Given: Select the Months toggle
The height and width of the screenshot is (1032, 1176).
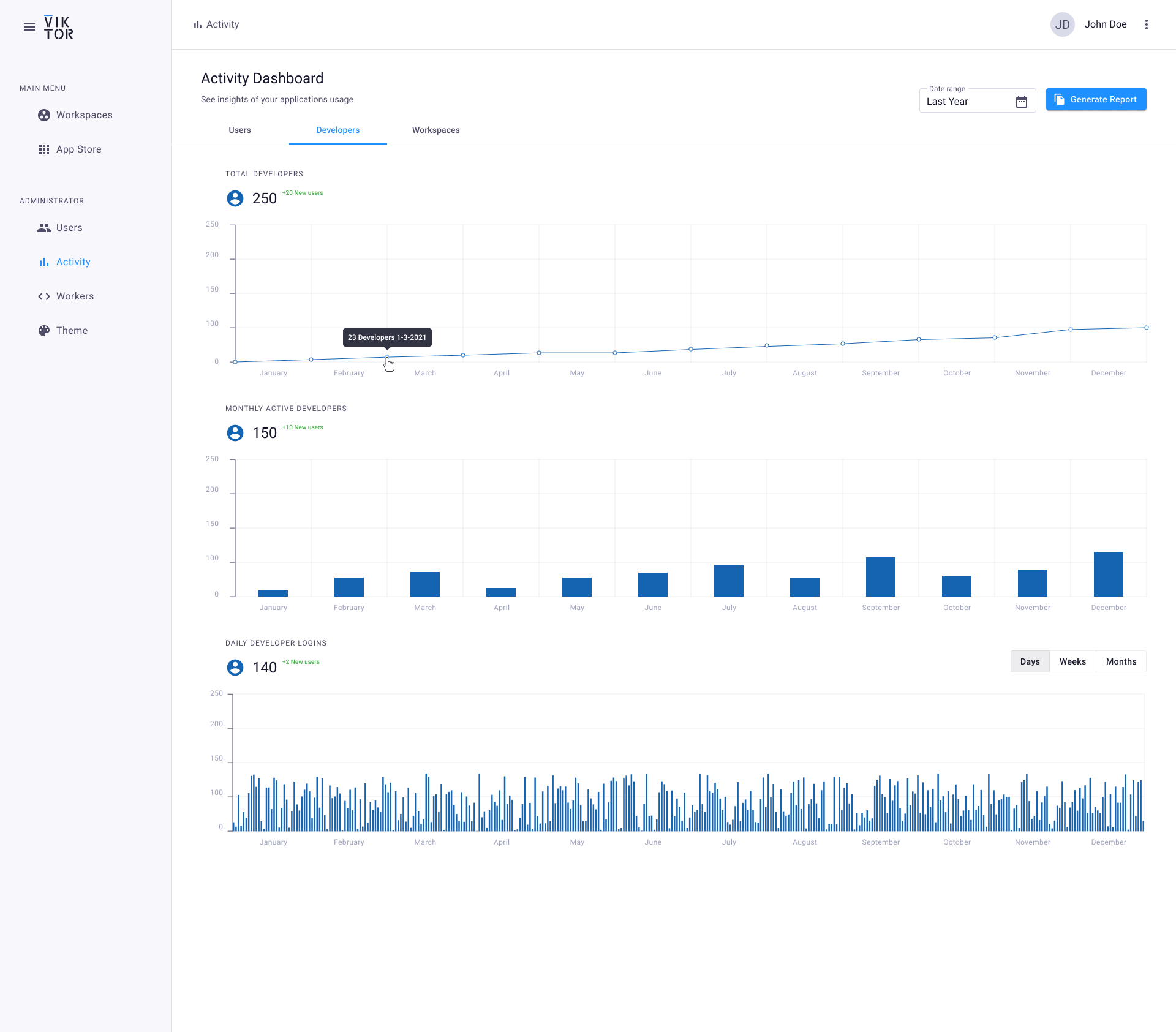Looking at the screenshot, I should click(1121, 661).
